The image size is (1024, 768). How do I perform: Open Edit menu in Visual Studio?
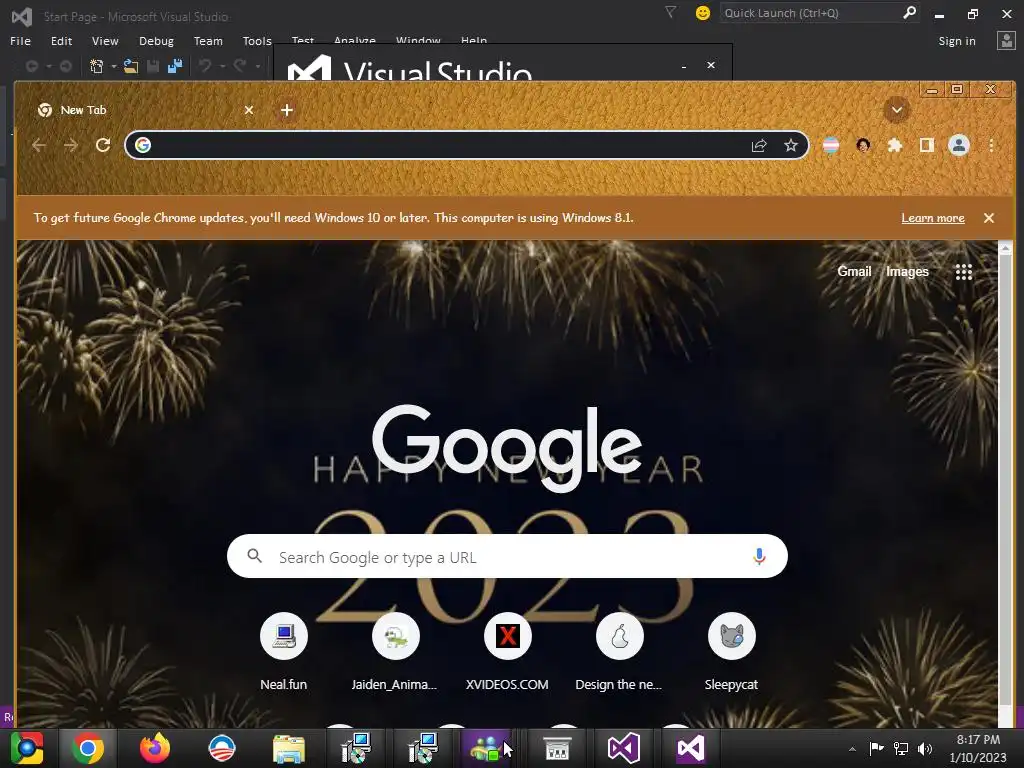coord(61,40)
